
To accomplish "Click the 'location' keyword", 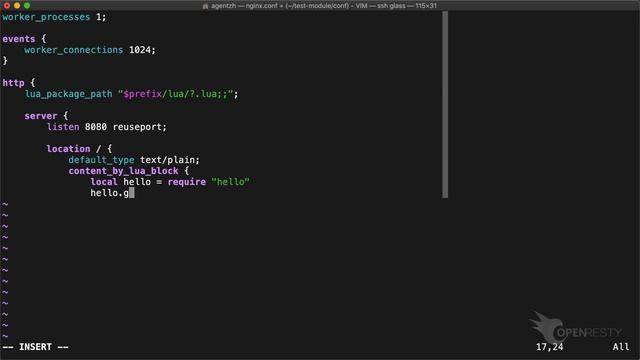I will (x=68, y=149).
